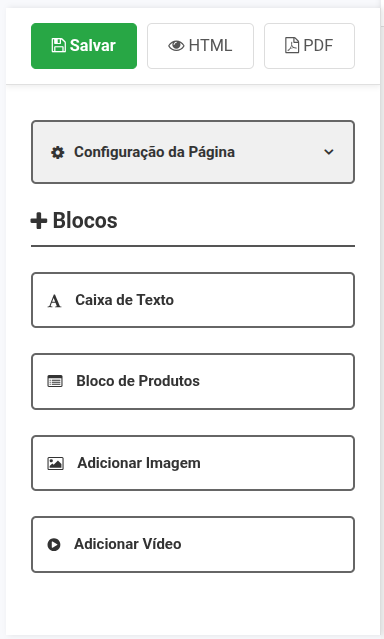The height and width of the screenshot is (639, 384).
Task: Choose the Adicionar Imagem block
Action: point(193,463)
